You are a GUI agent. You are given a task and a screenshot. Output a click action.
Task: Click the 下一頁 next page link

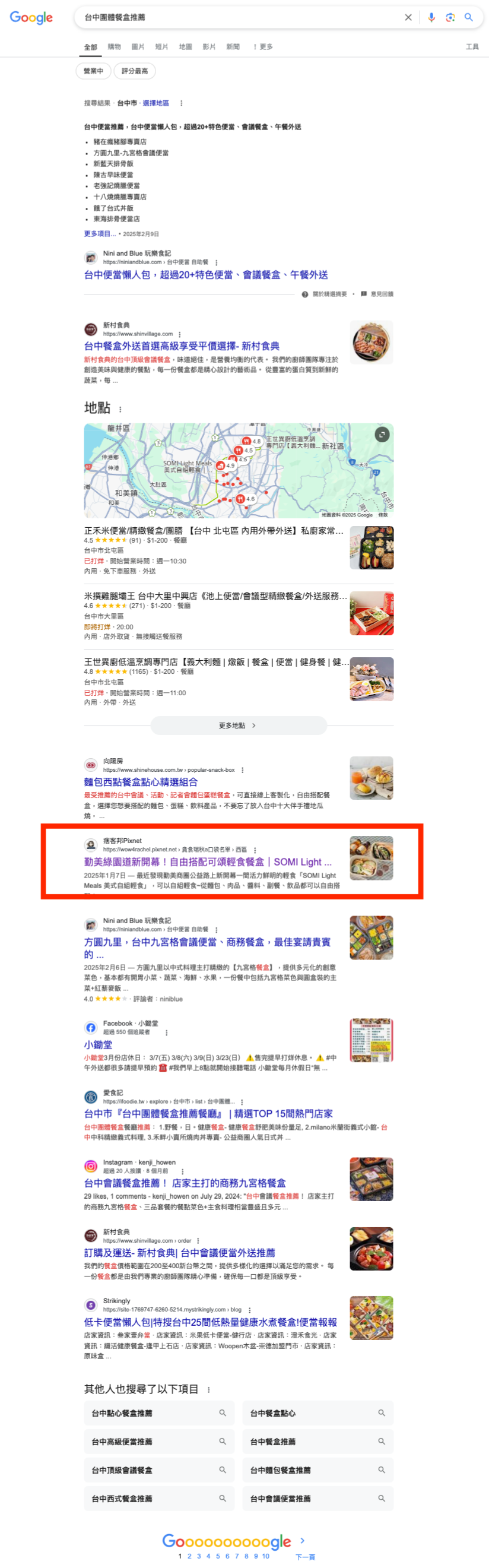[305, 1557]
